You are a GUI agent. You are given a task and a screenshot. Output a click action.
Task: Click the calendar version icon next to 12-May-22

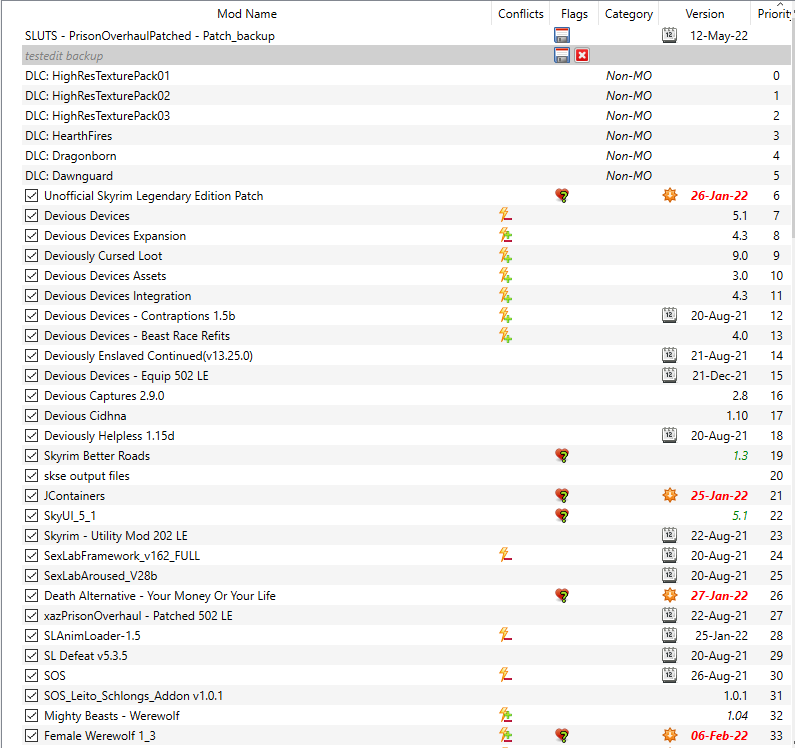tap(669, 35)
